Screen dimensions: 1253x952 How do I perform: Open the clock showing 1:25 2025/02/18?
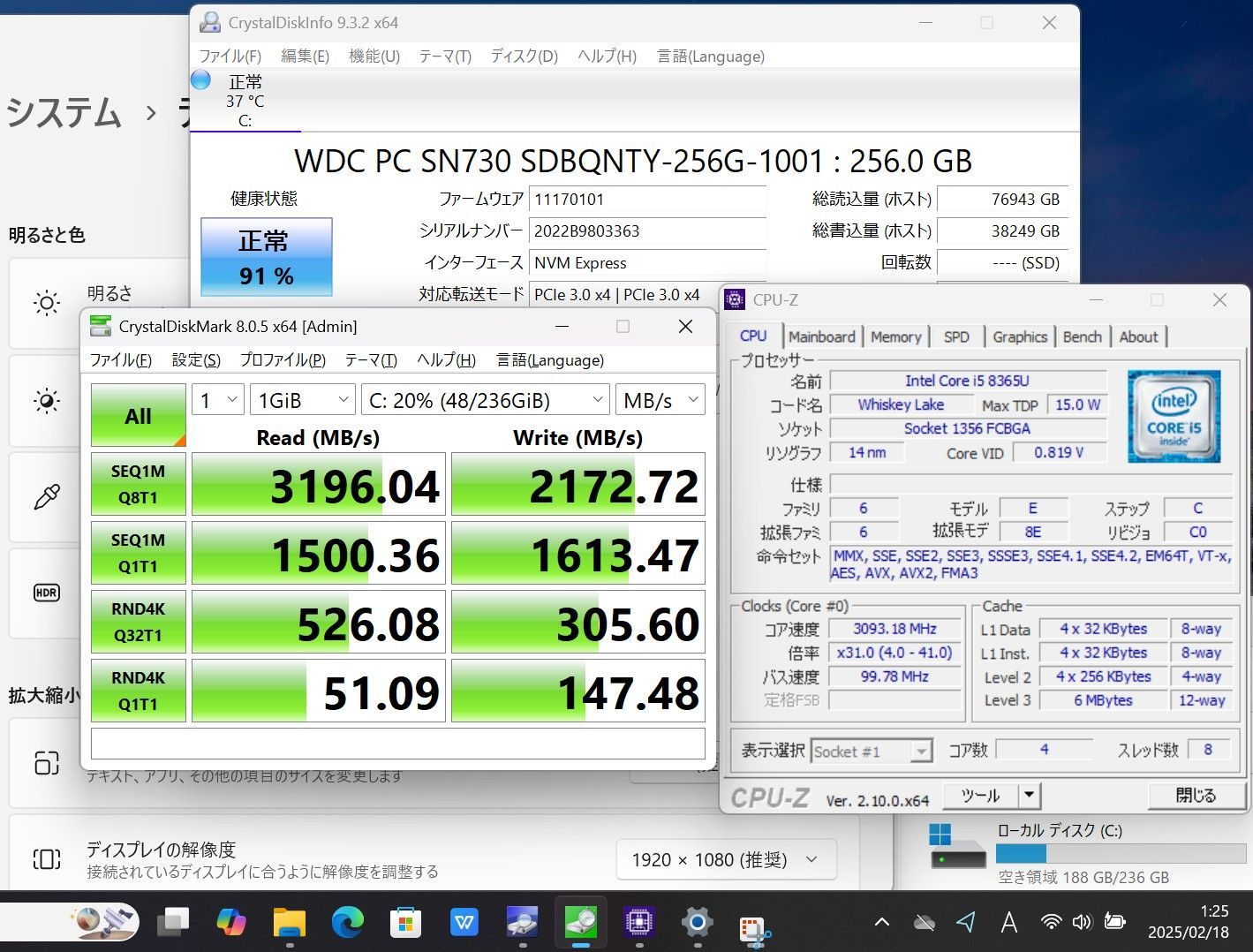pyautogui.click(x=1188, y=922)
